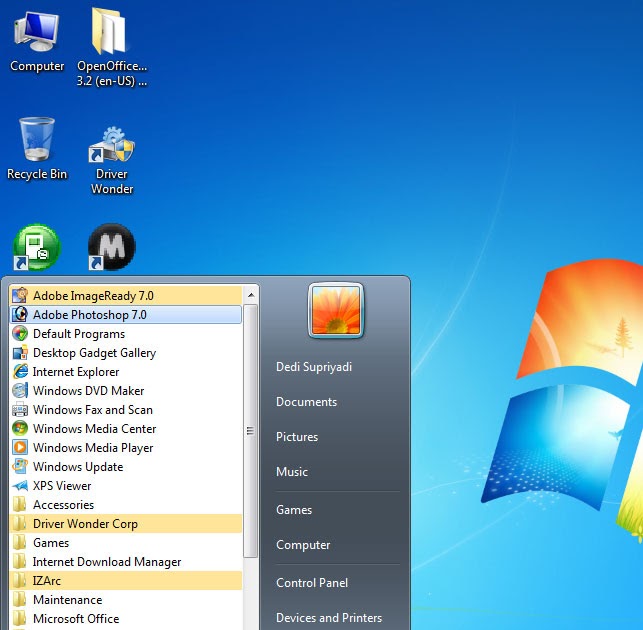Click the black M shortcut icon on desktop
The image size is (643, 630).
112,247
